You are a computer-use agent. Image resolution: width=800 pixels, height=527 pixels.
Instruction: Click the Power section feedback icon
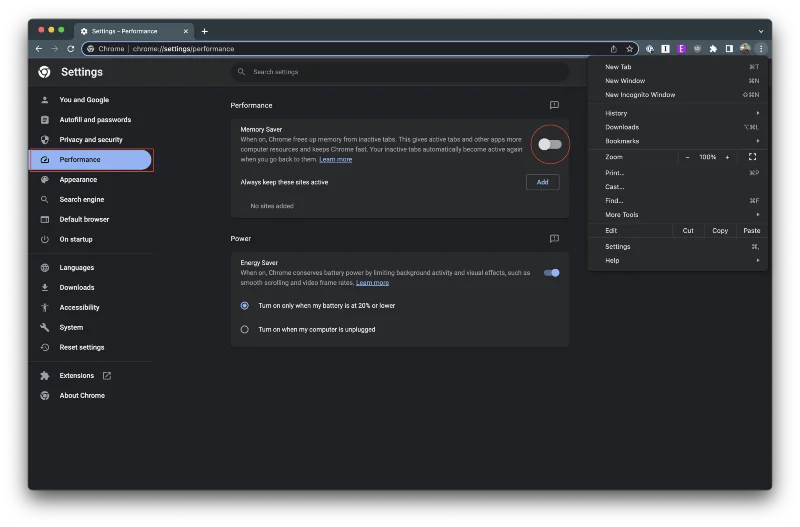pos(554,239)
